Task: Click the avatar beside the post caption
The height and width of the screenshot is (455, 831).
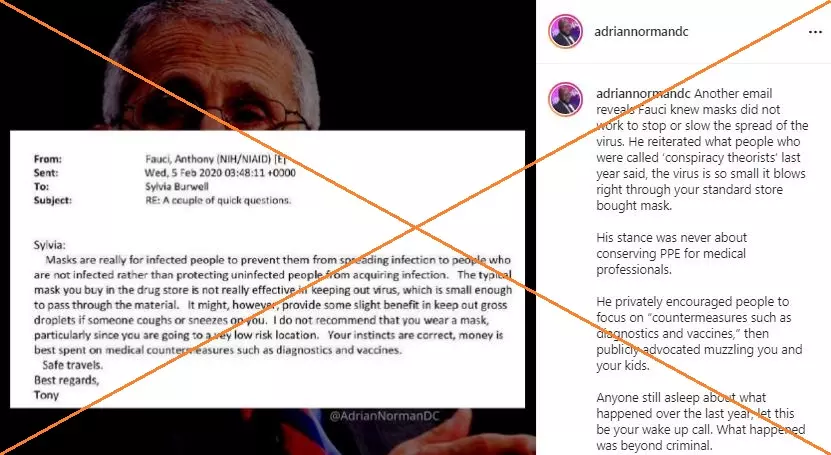Action: coord(565,100)
